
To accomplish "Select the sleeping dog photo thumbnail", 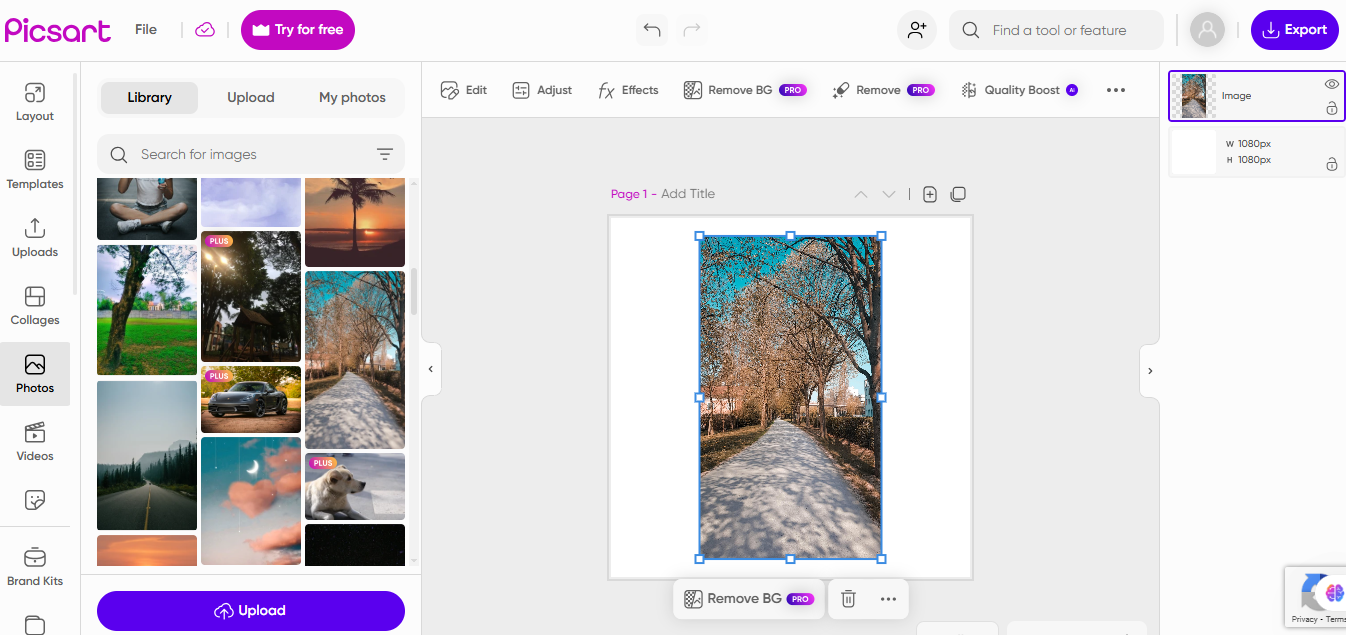I will (x=355, y=486).
